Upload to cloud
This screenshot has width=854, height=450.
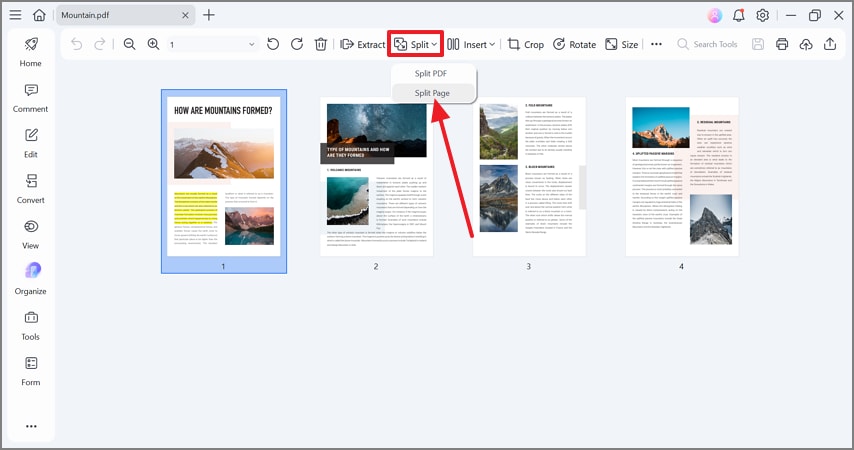coord(806,44)
